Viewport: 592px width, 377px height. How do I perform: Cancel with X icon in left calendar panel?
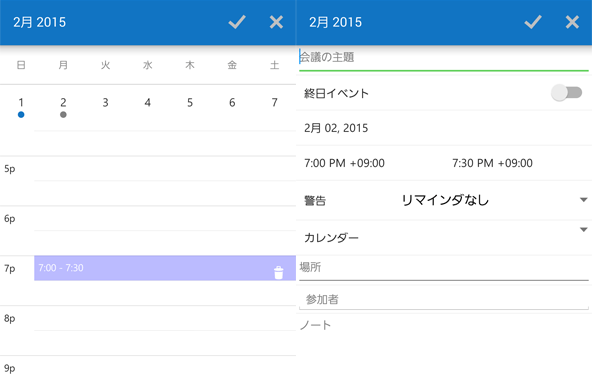[276, 22]
